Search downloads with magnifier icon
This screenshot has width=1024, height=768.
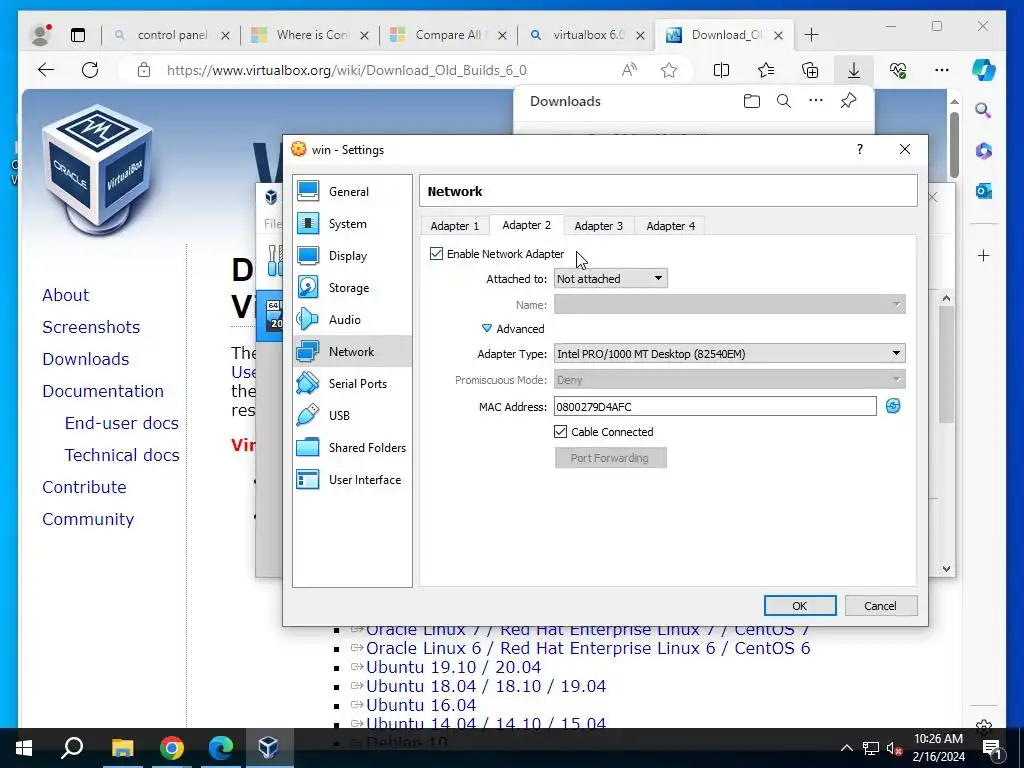[x=784, y=101]
